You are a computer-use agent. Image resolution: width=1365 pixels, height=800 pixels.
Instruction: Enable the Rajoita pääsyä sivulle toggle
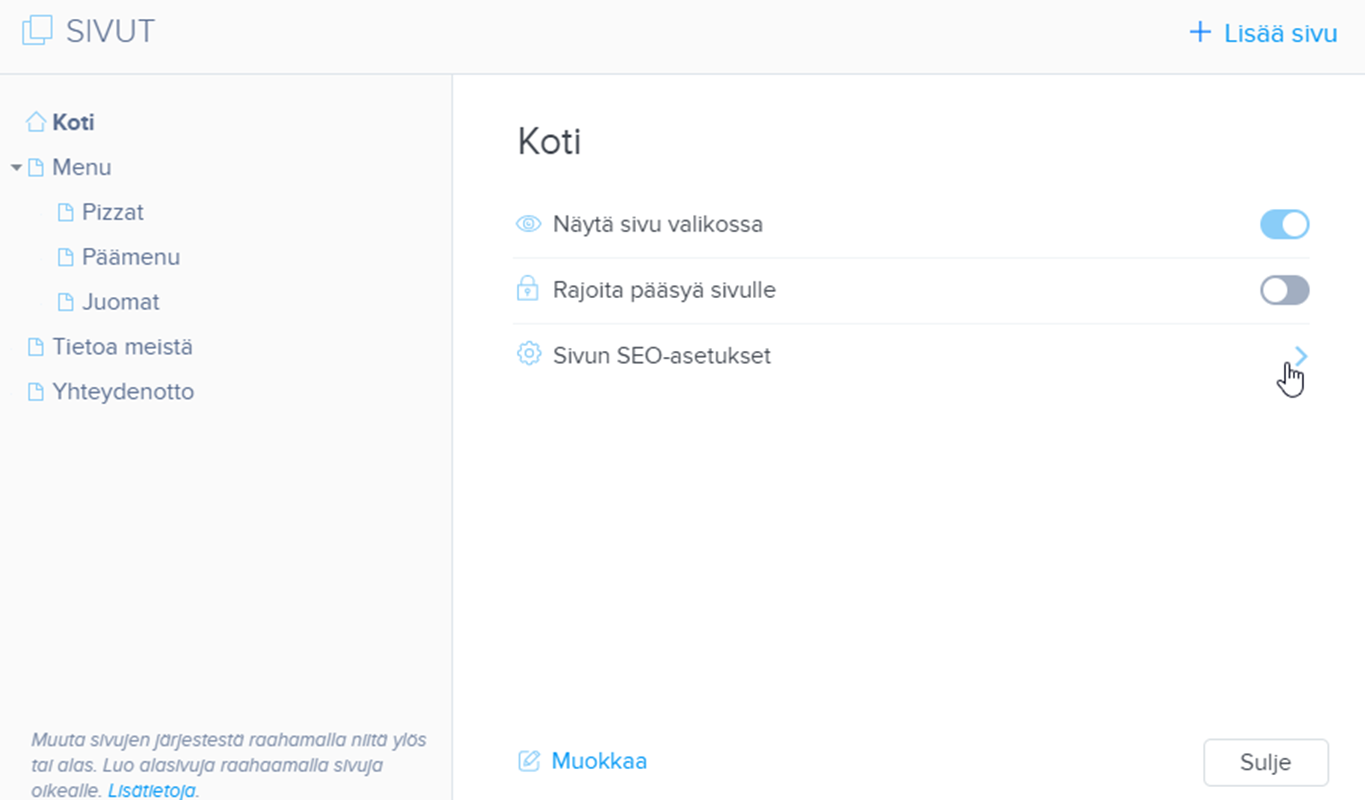[x=1284, y=290]
